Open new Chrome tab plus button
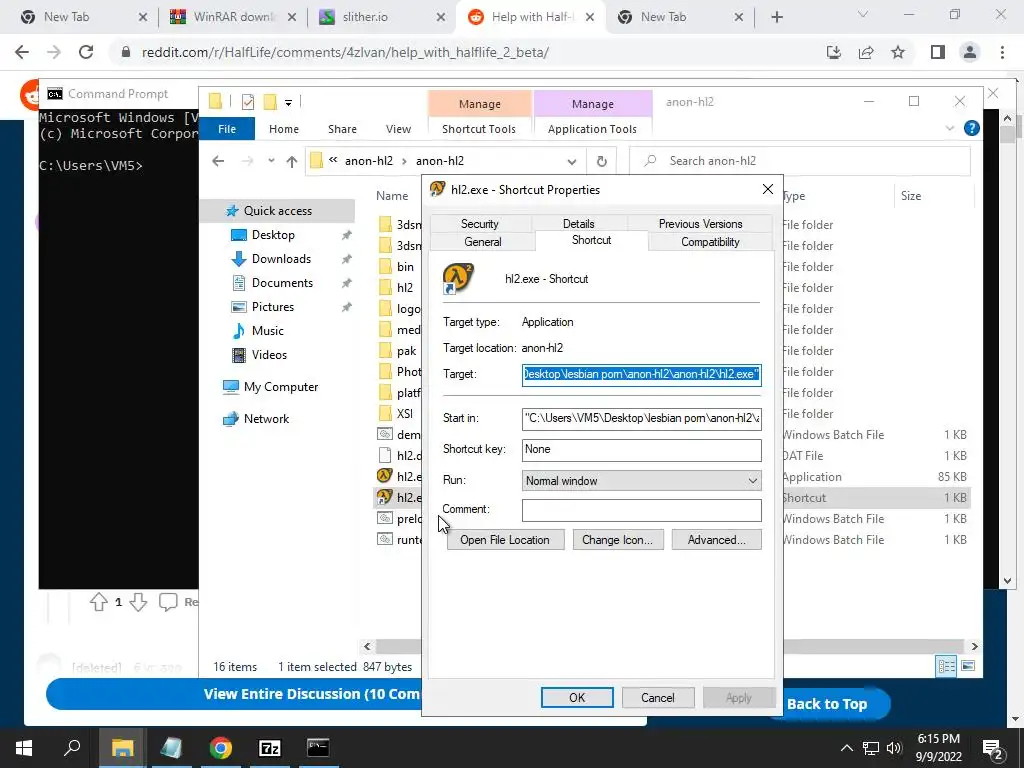Screen dimensions: 1024x768 pos(776,17)
